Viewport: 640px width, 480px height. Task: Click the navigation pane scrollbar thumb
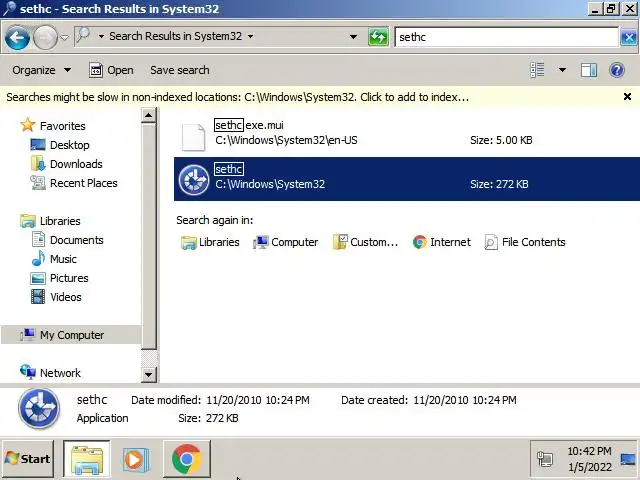coord(149,236)
